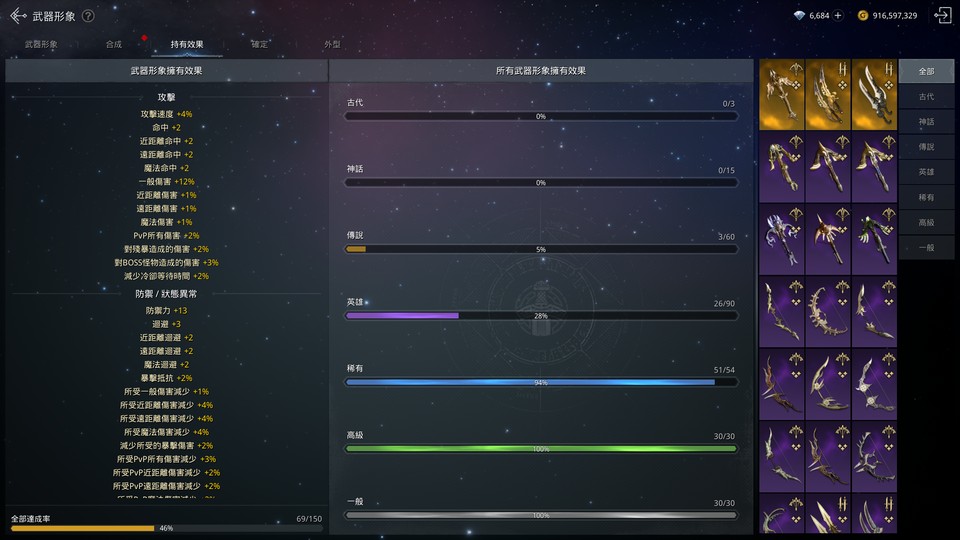This screenshot has width=960, height=540.
Task: Filter weapons by 傳說 grade
Action: point(926,147)
